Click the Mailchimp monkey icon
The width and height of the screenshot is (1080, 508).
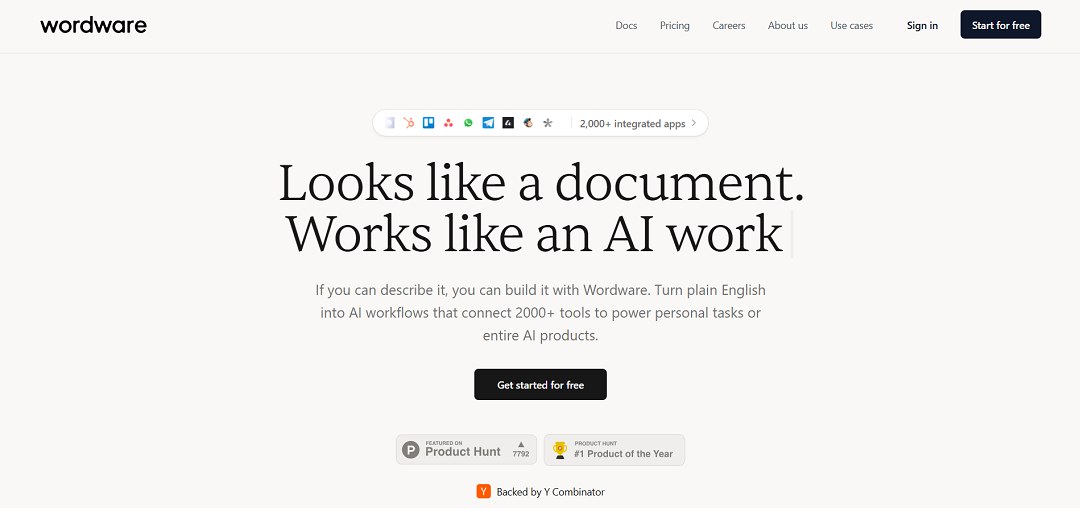pos(528,123)
